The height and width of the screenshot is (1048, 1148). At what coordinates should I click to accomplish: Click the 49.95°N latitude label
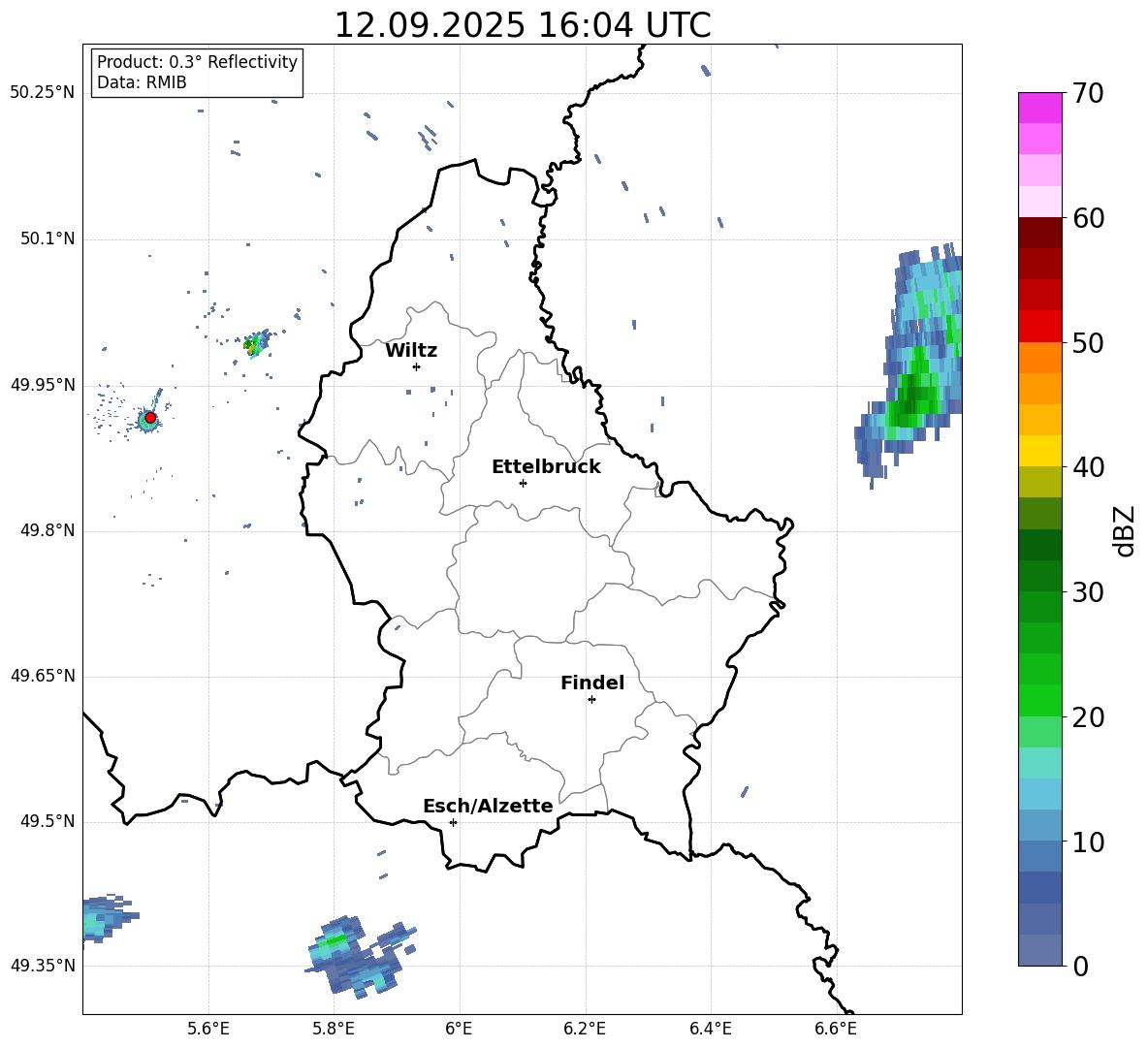point(43,385)
